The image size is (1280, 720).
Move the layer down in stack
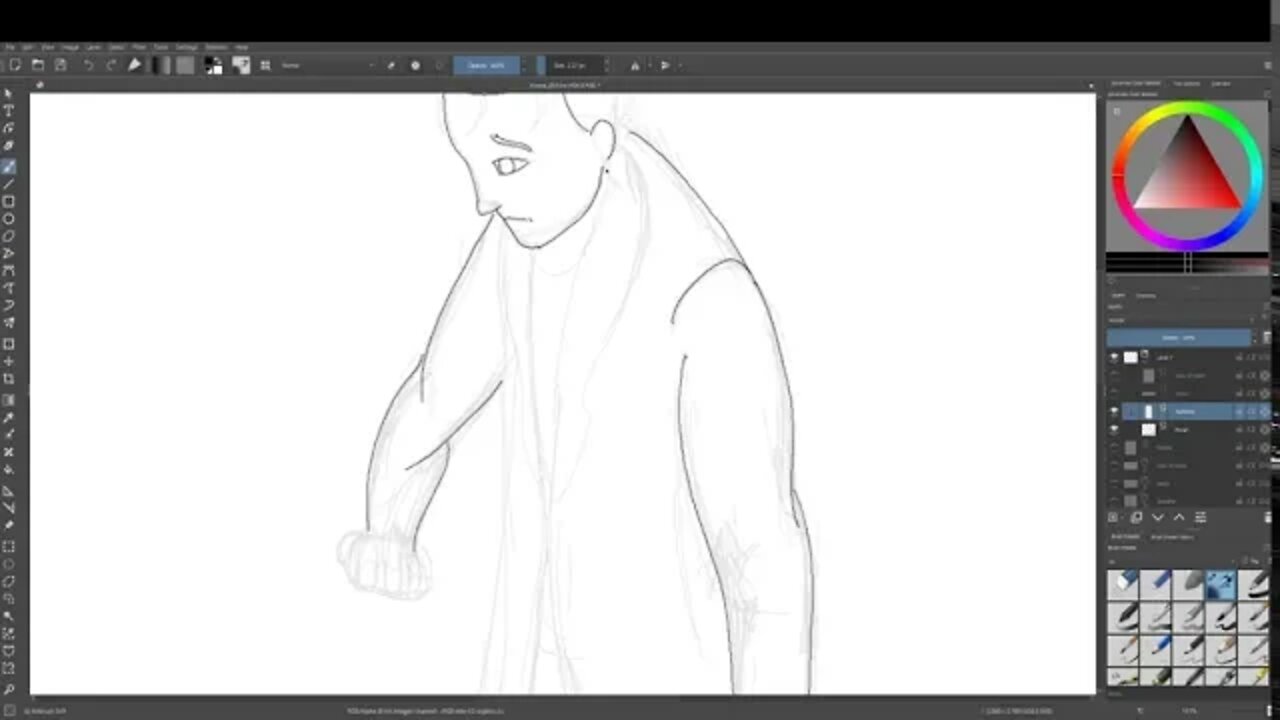(x=1157, y=517)
